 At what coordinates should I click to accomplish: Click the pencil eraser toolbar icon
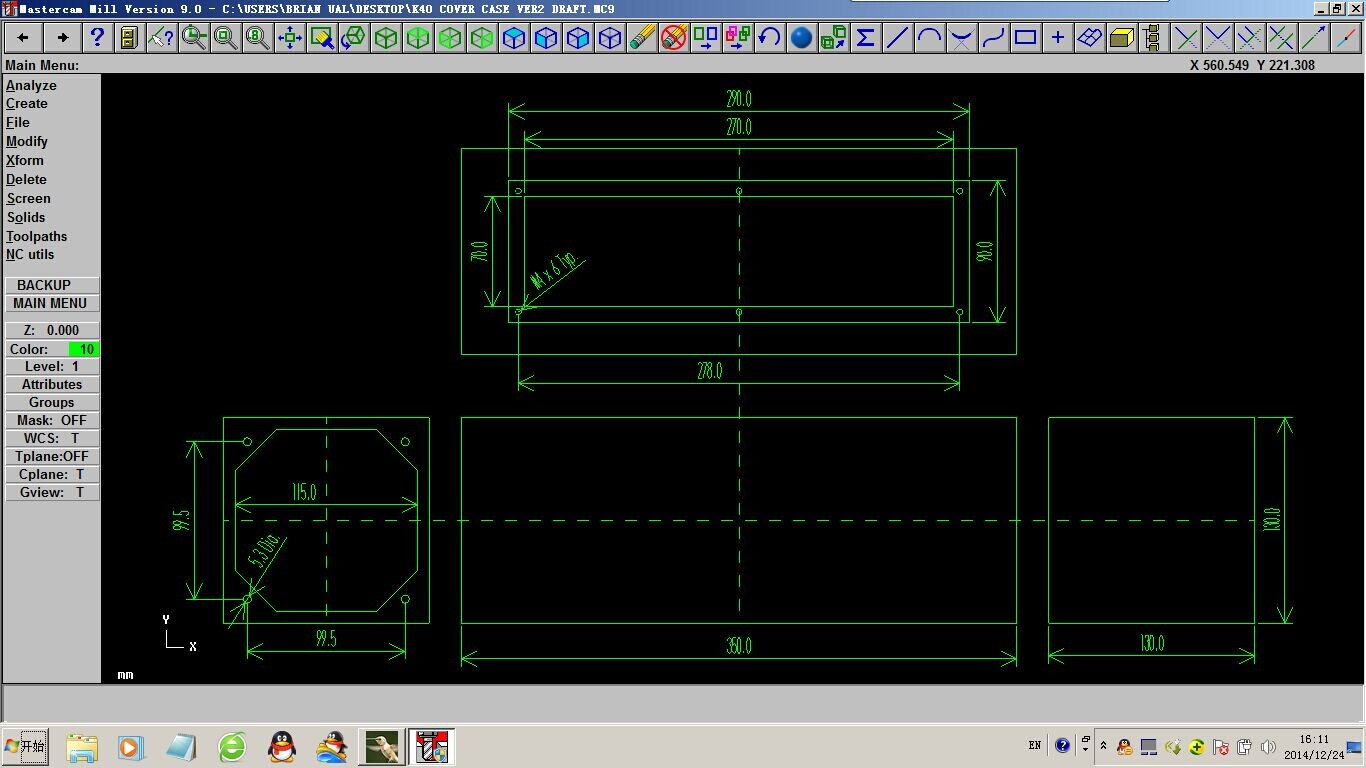(x=642, y=38)
